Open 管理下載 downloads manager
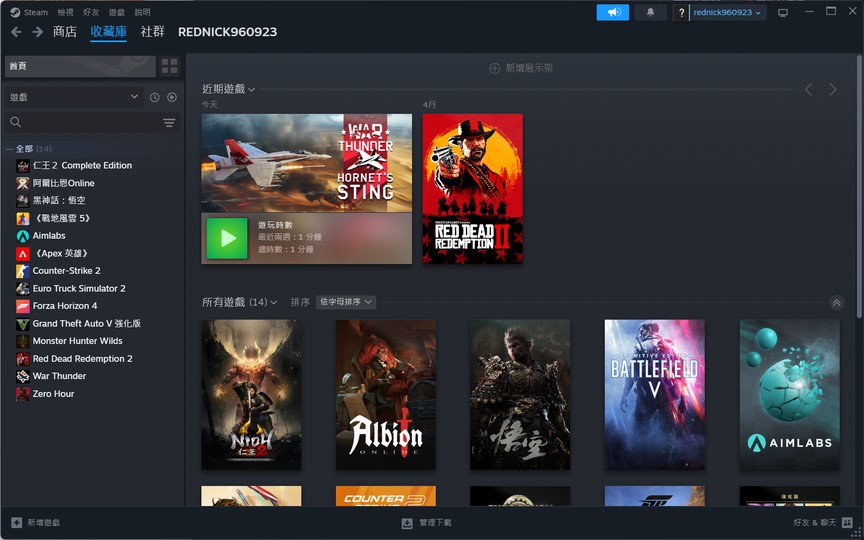Image resolution: width=864 pixels, height=540 pixels. pyautogui.click(x=426, y=522)
